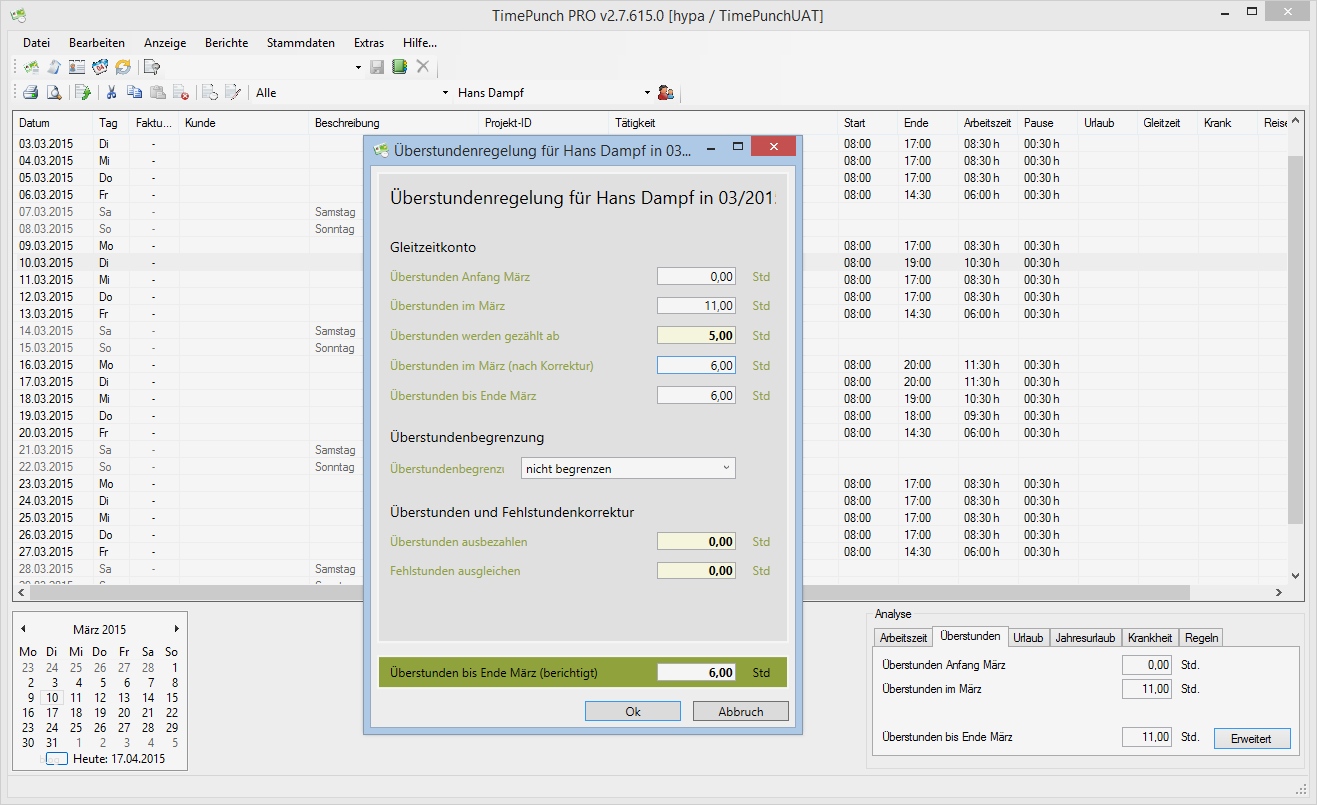This screenshot has height=805, width=1317.
Task: Click the calendar icon in the top toolbar
Action: pyautogui.click(x=100, y=67)
